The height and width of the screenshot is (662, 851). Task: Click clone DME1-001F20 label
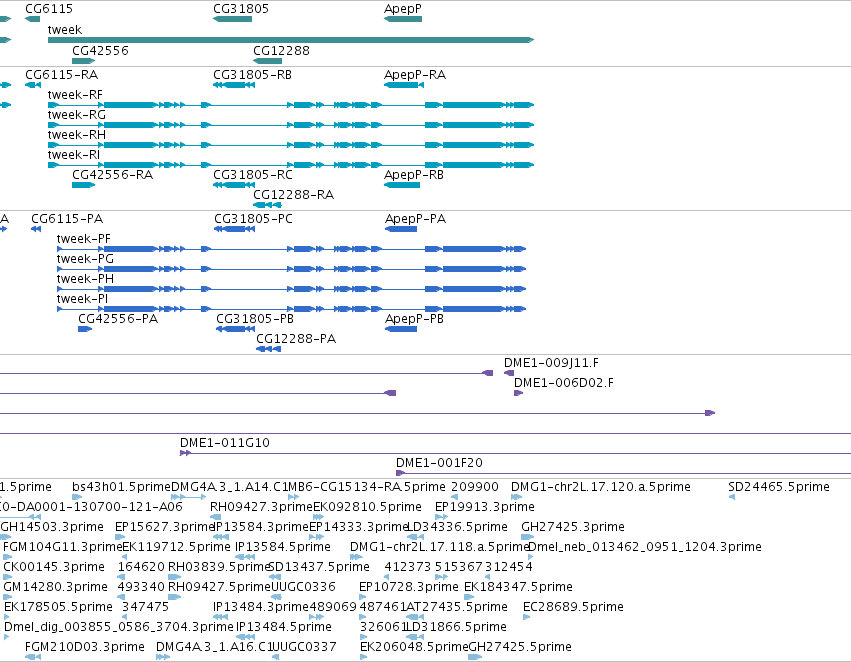pos(439,463)
